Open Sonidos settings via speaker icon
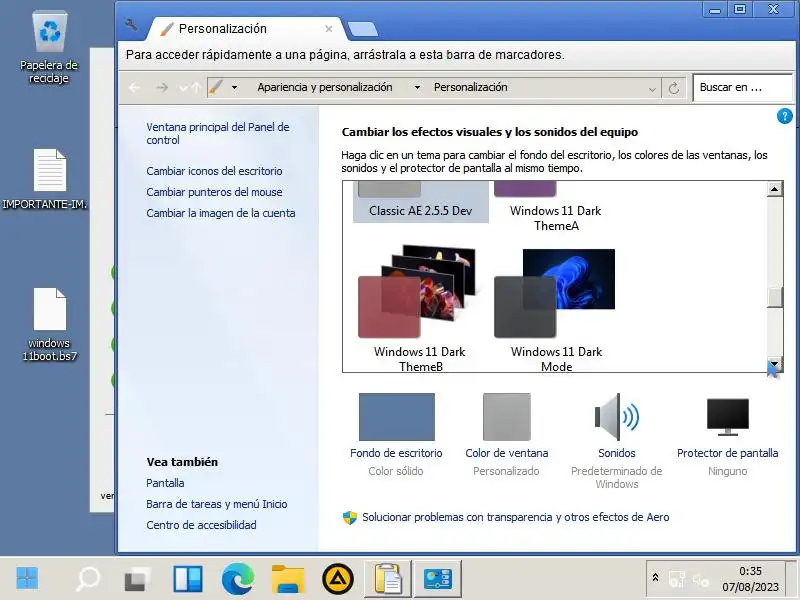This screenshot has width=800, height=600. click(617, 417)
